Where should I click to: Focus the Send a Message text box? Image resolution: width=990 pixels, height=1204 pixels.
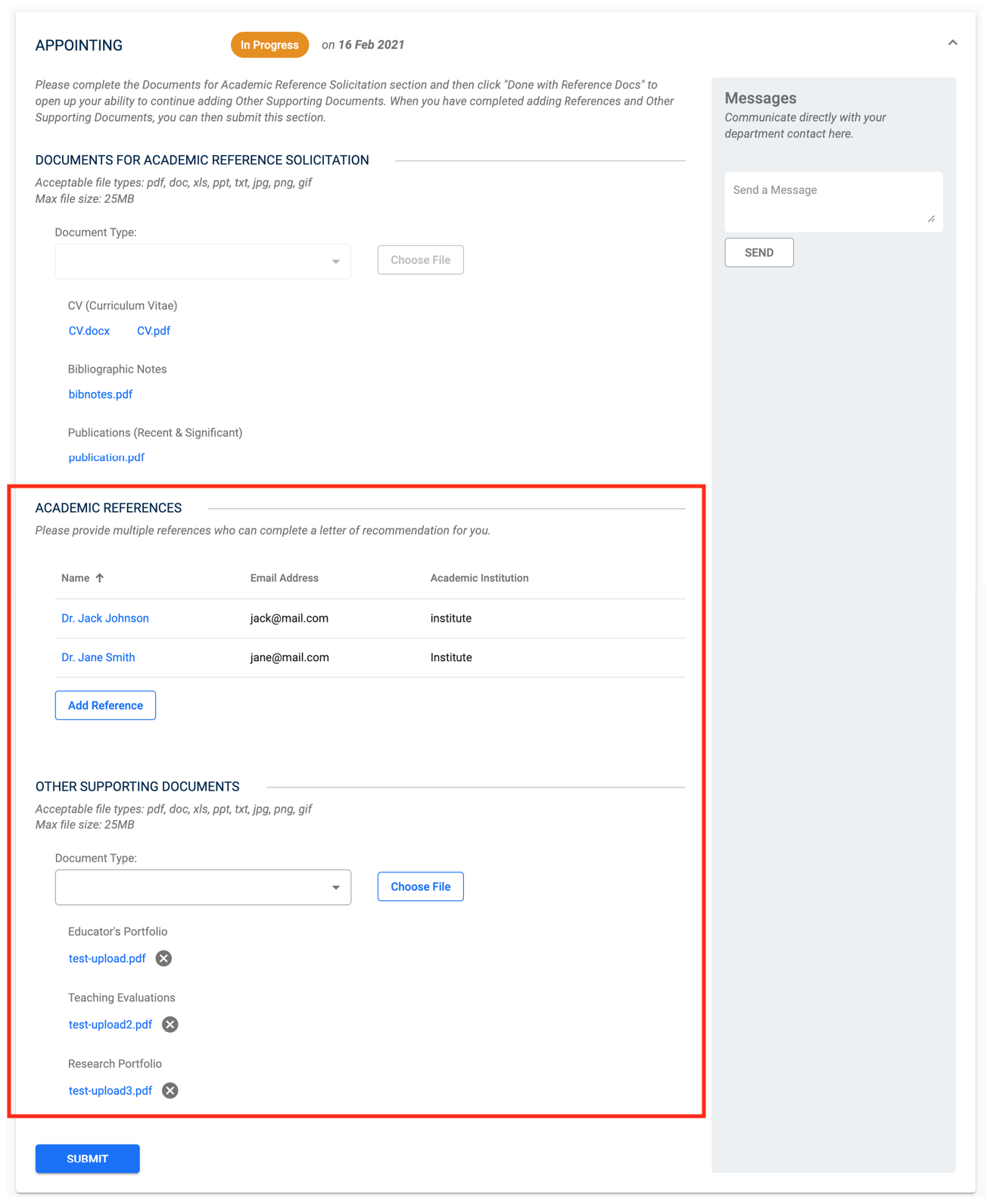click(x=833, y=201)
